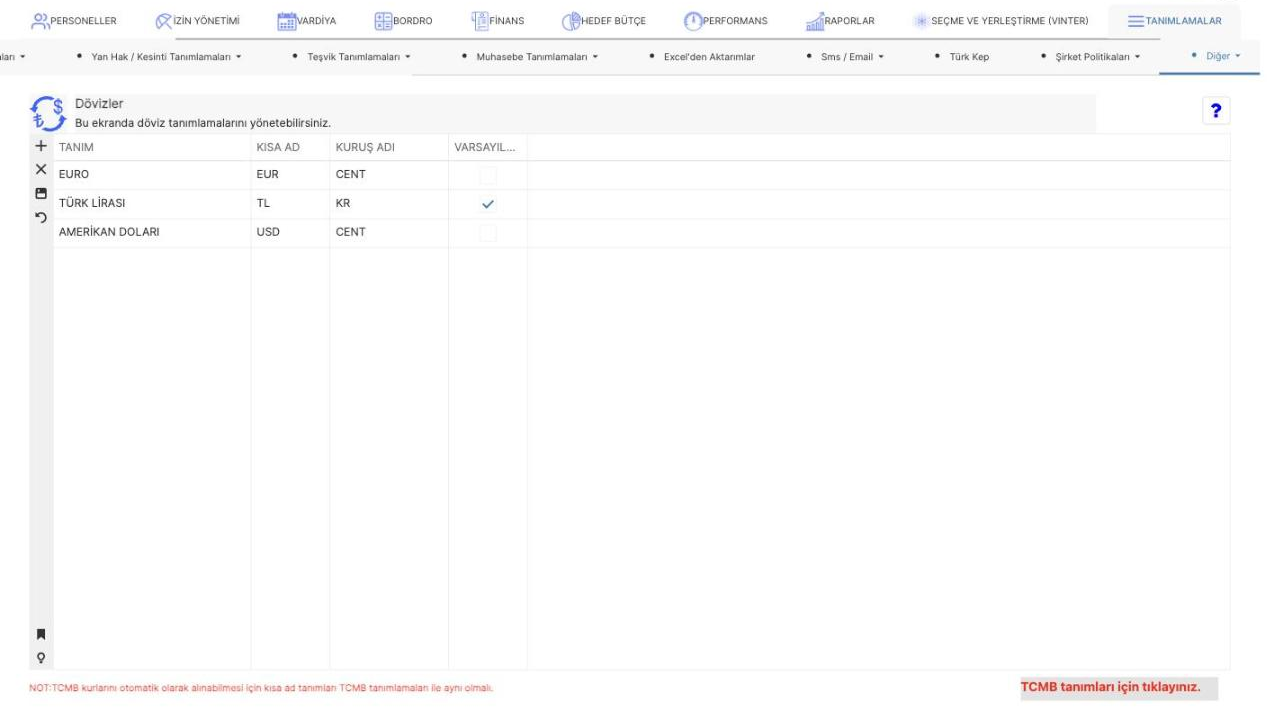Check the default box for EURO

click(x=488, y=175)
